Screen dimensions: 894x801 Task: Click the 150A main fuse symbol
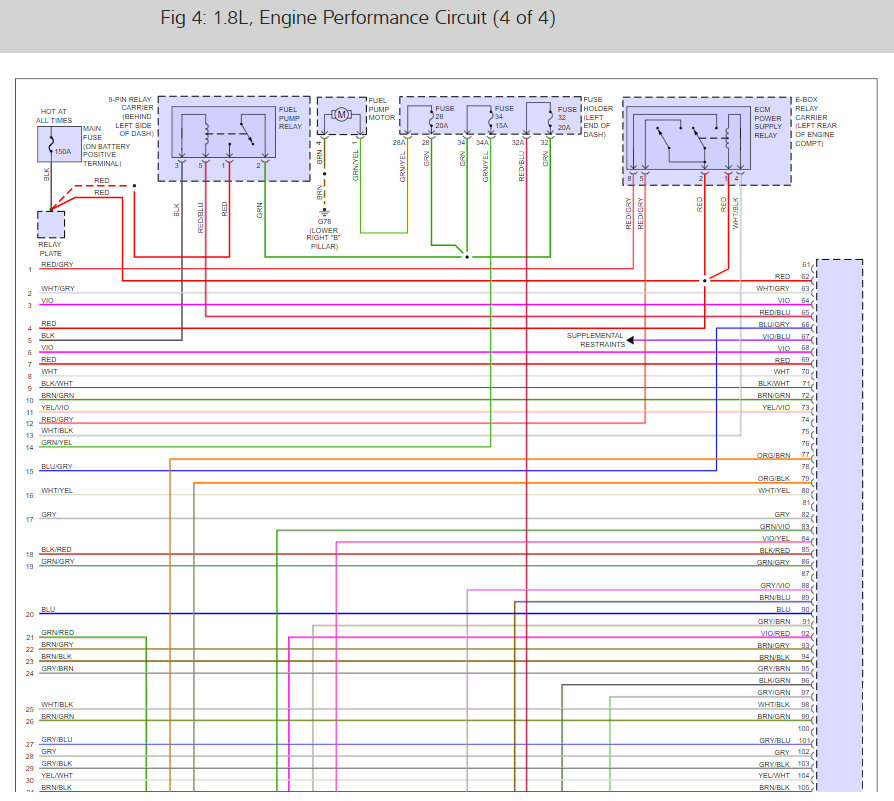[52, 144]
